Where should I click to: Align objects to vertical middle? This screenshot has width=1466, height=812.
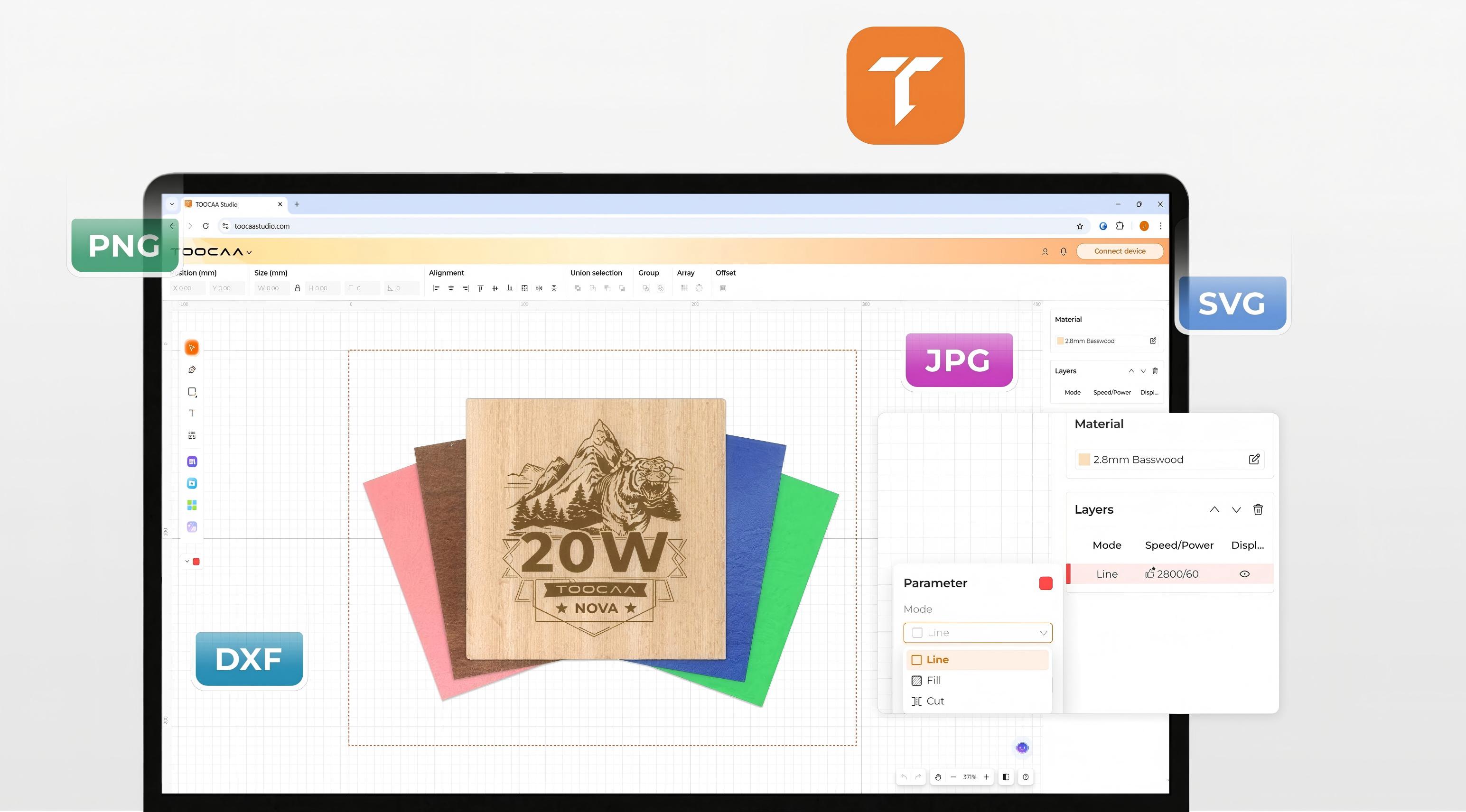[x=495, y=288]
